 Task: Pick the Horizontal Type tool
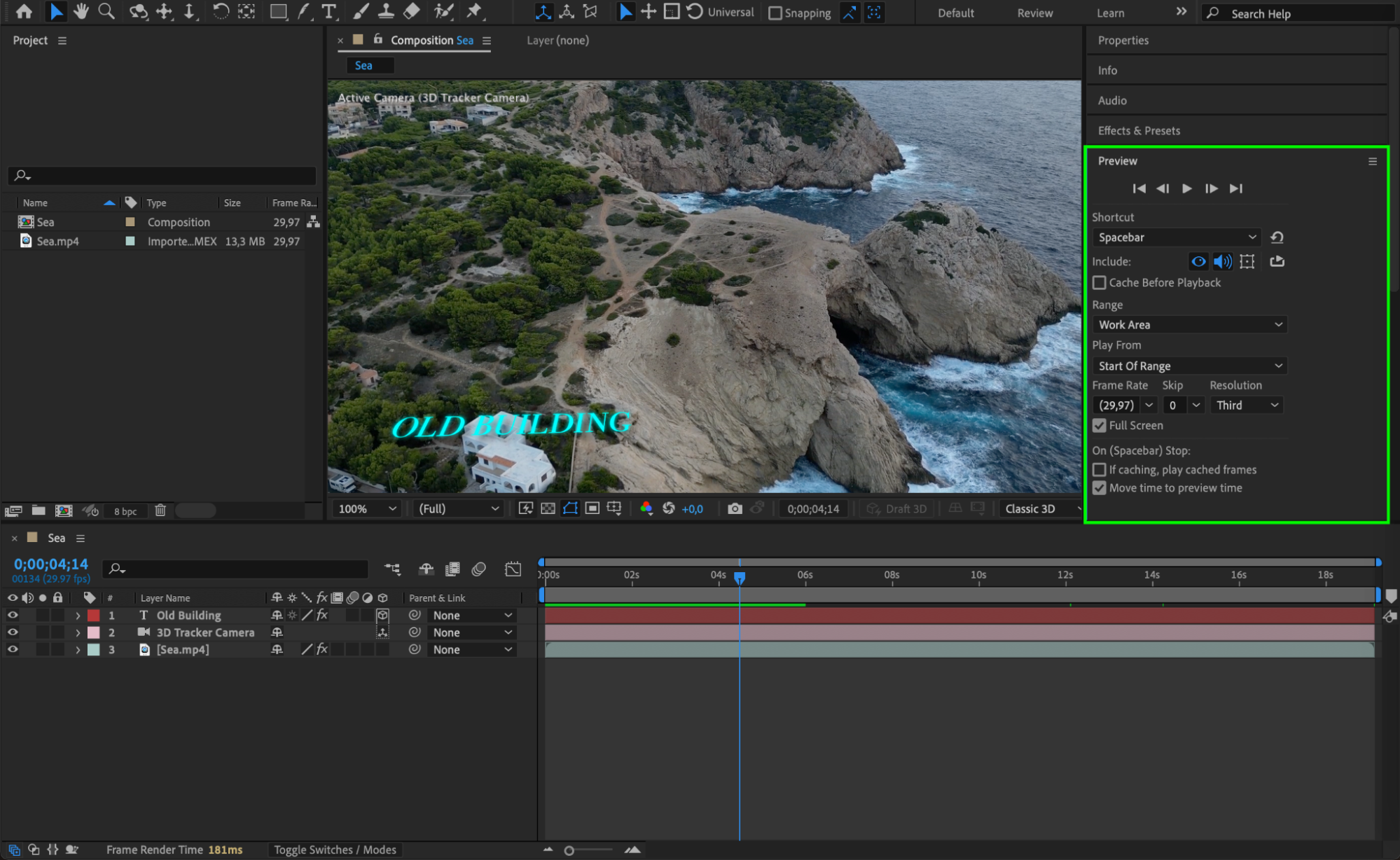(x=328, y=11)
